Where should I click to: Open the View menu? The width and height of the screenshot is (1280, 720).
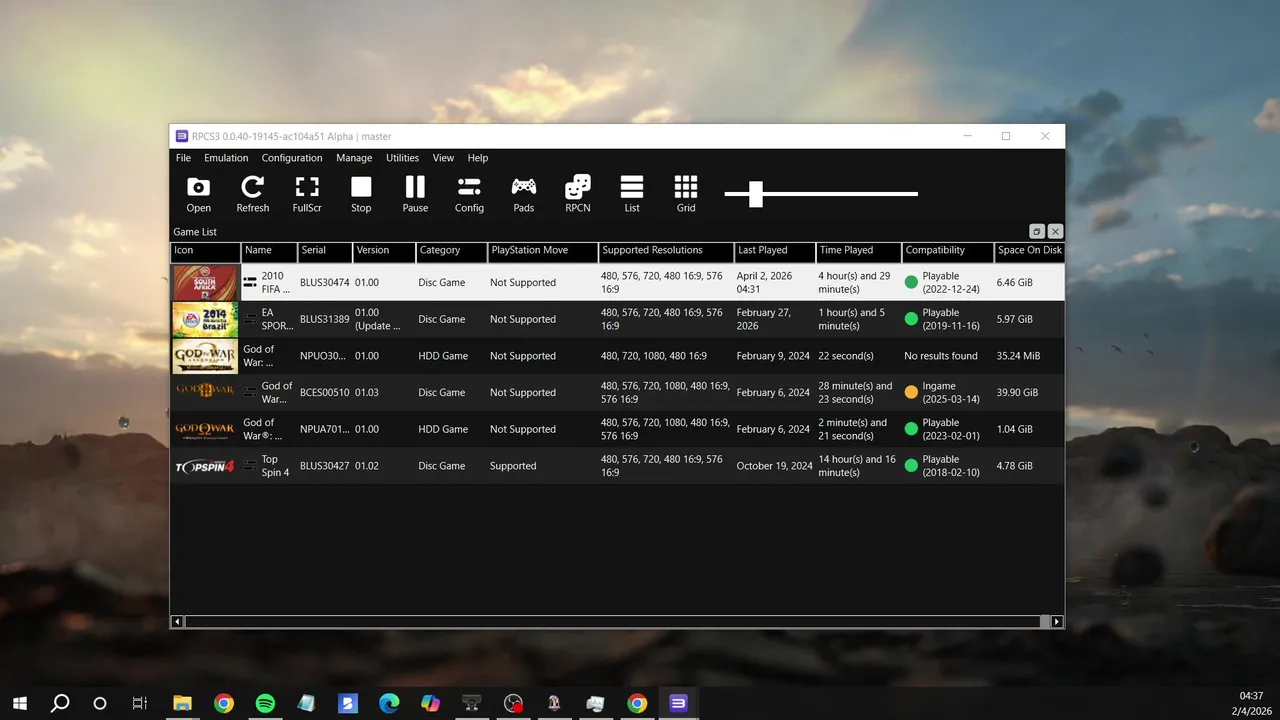tap(443, 158)
